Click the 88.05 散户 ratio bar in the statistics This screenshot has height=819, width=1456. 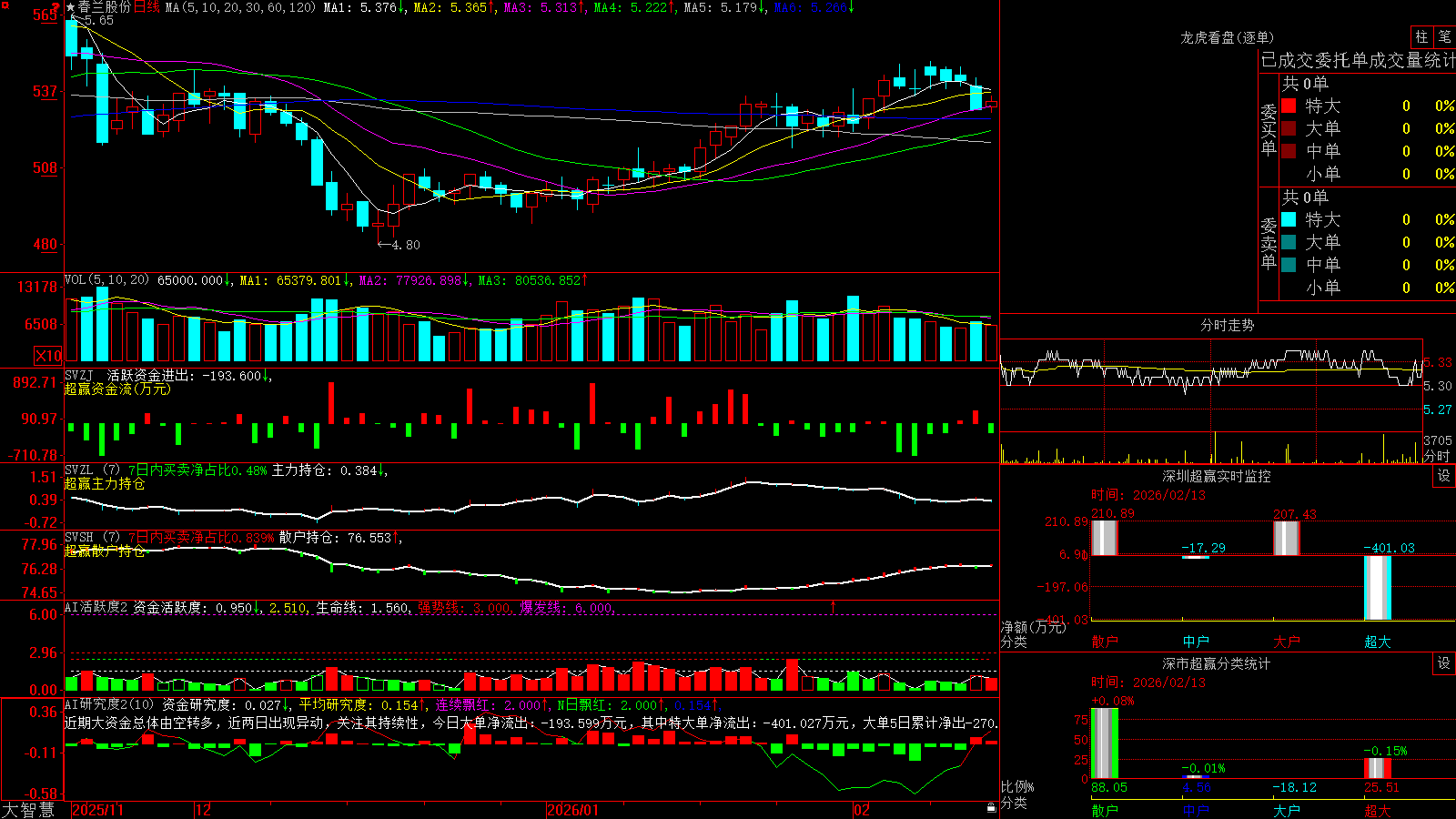pyautogui.click(x=1104, y=743)
